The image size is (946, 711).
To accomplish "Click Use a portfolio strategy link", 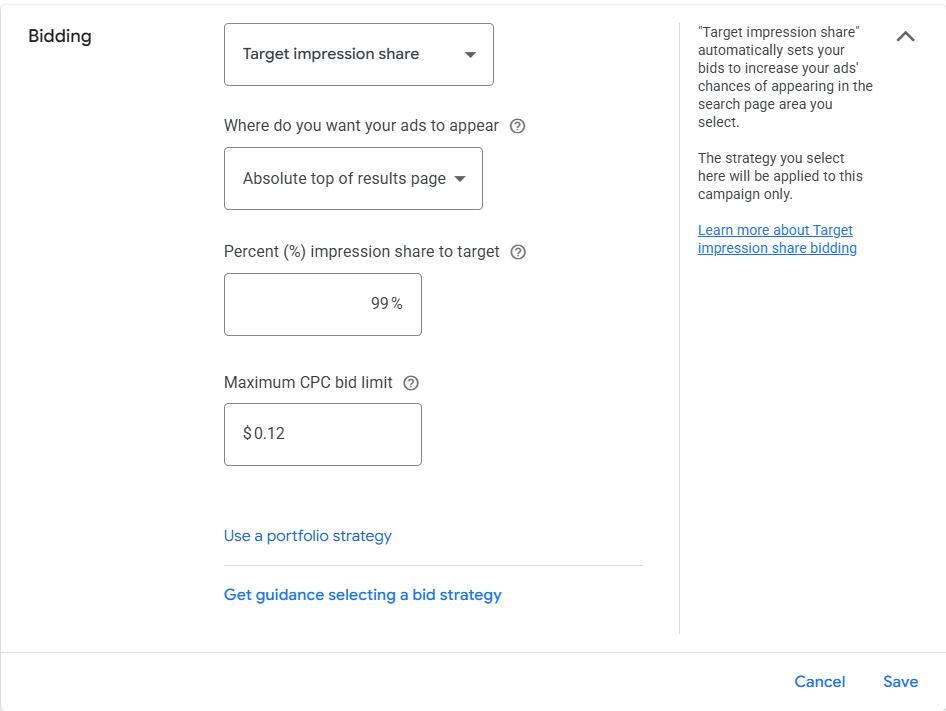I will [308, 536].
